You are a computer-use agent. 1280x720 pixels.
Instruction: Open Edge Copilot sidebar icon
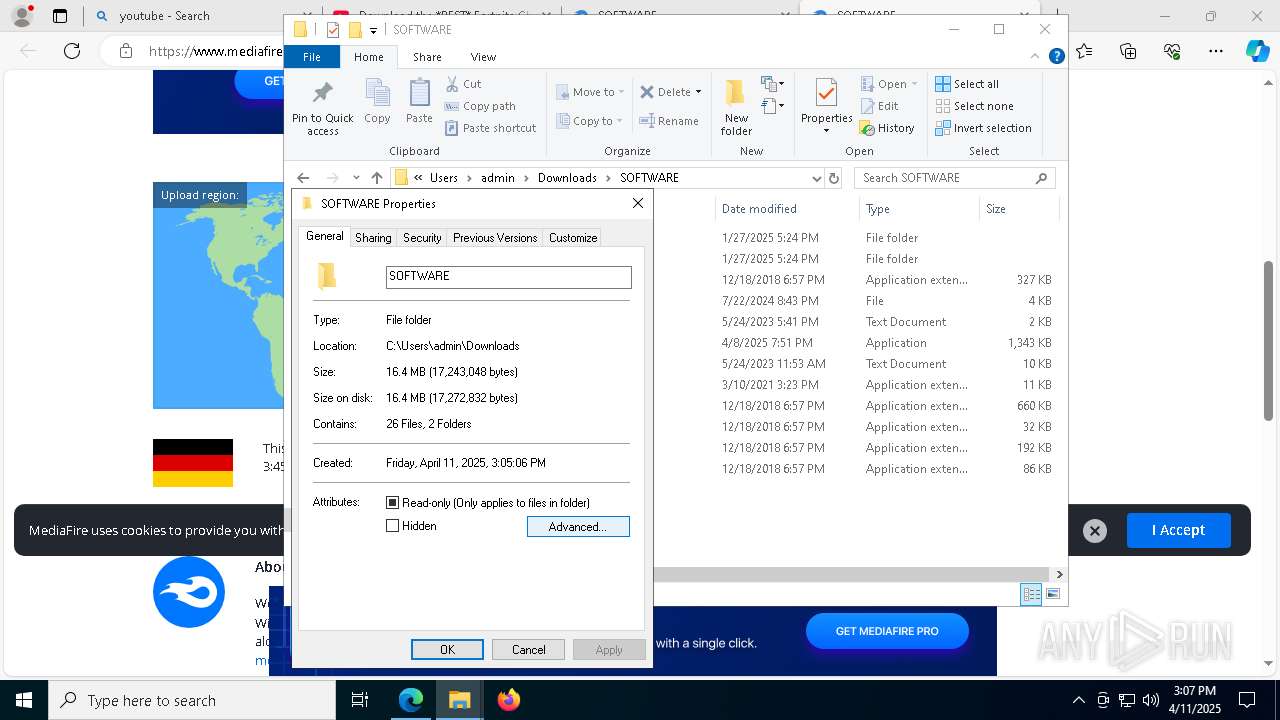(1257, 51)
